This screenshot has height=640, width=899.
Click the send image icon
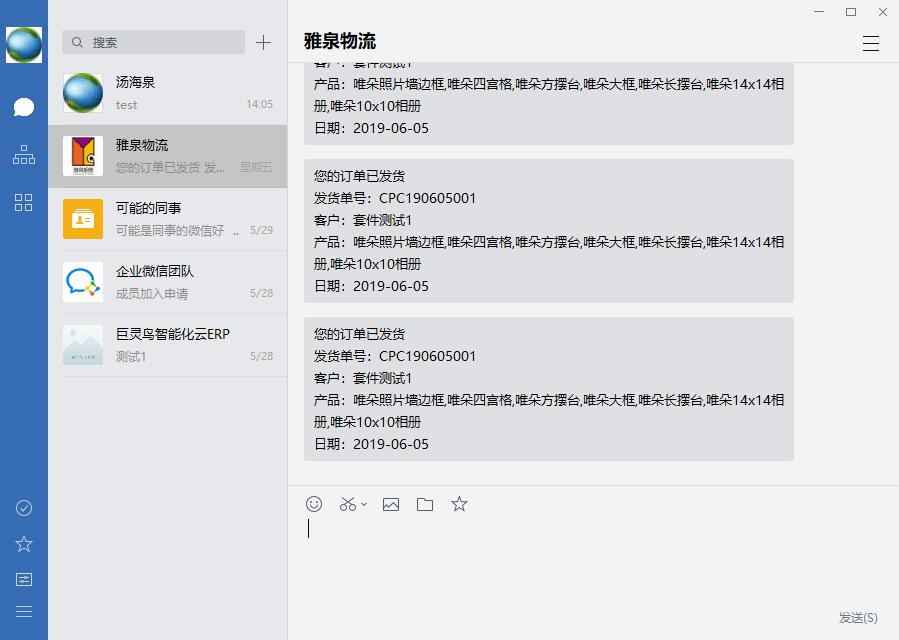[x=390, y=505]
